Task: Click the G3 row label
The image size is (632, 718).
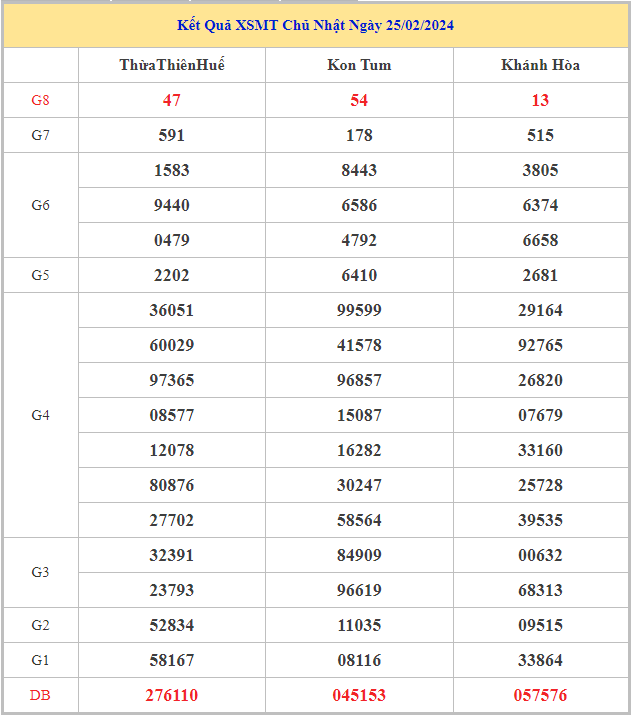Action: click(40, 572)
